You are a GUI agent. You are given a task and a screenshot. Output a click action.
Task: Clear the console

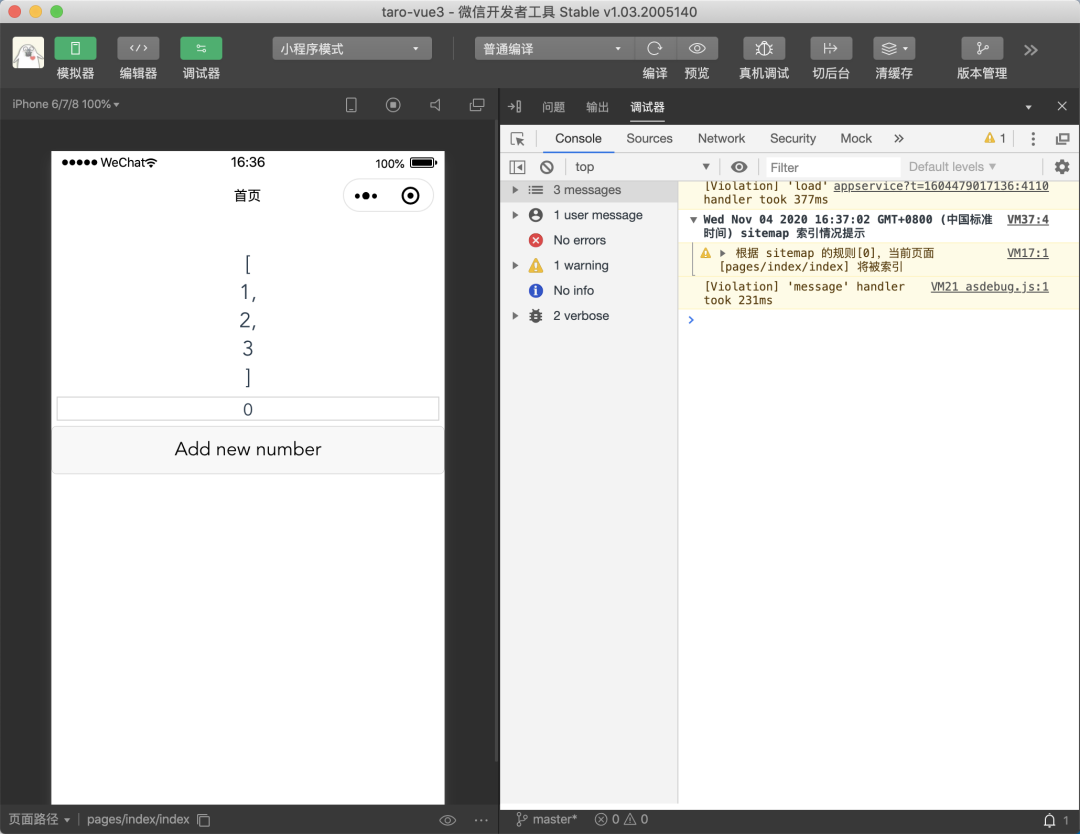point(547,167)
